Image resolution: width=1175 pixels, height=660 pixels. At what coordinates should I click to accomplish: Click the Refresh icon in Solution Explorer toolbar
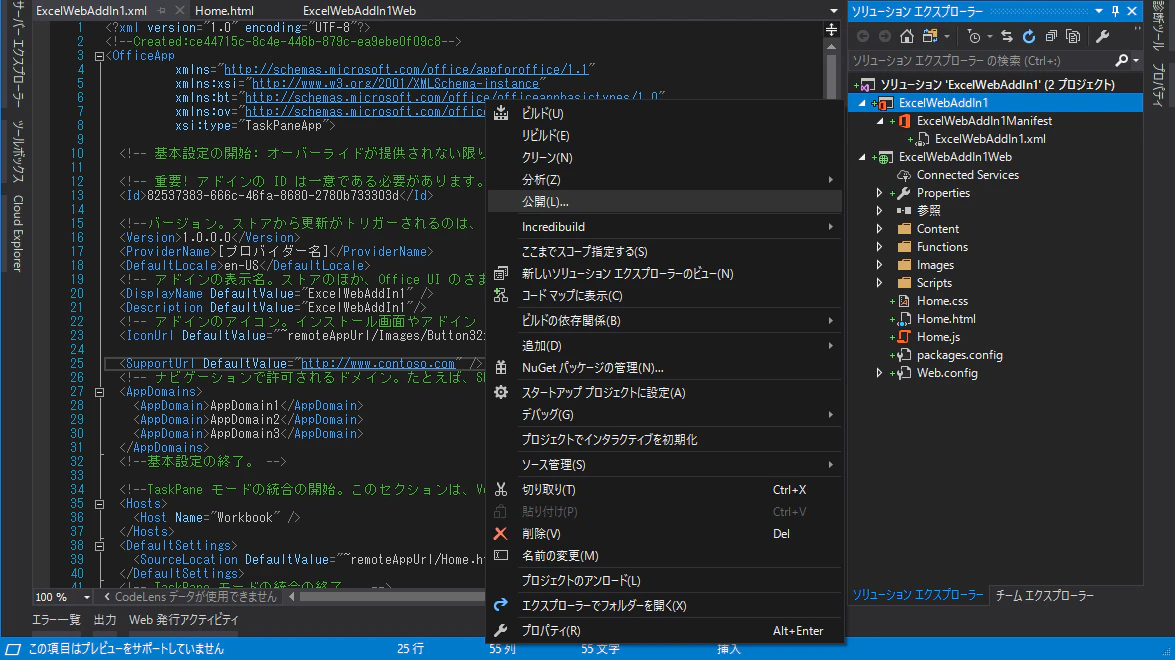1029,36
